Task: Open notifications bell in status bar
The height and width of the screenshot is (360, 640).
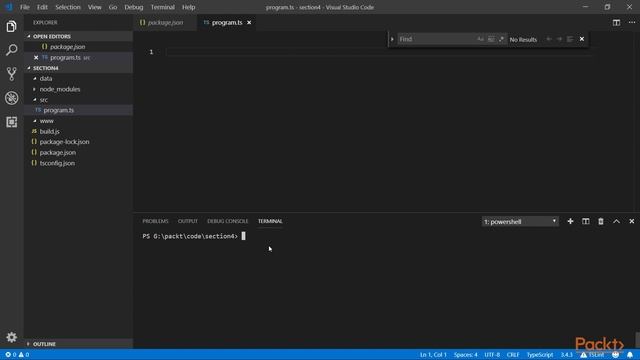Action: [630, 355]
